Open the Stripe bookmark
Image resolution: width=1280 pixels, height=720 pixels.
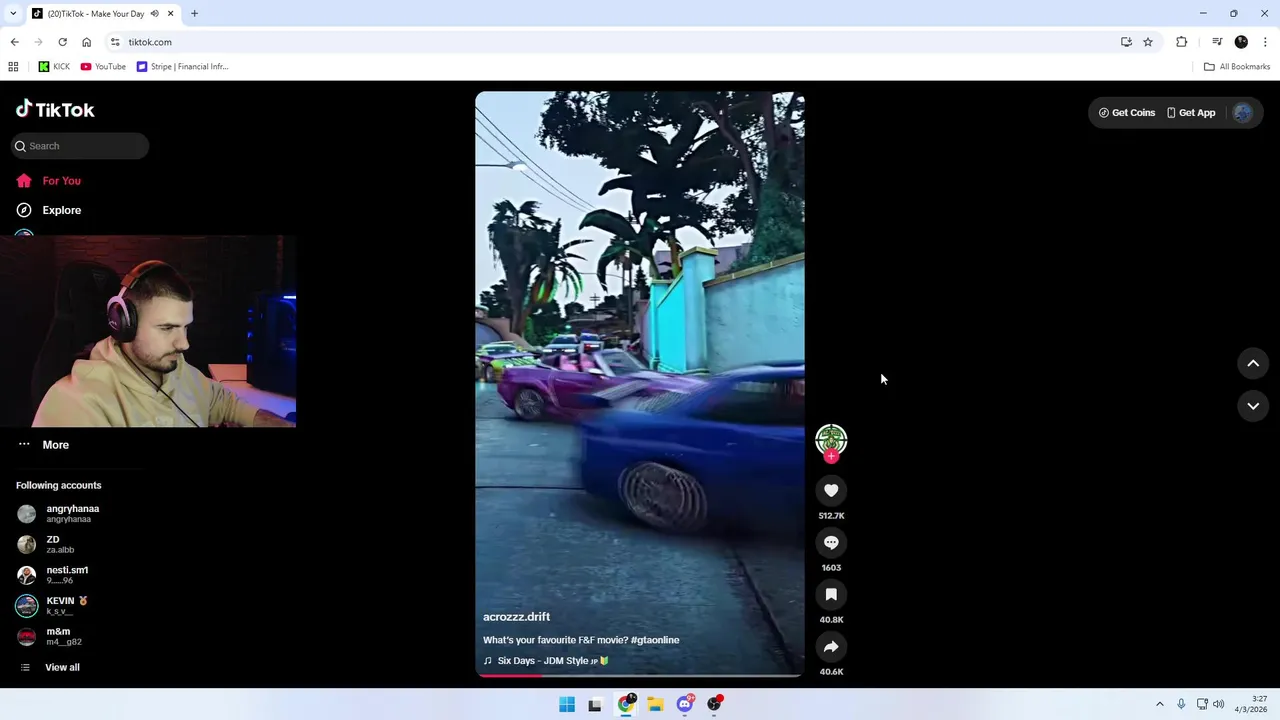[182, 67]
